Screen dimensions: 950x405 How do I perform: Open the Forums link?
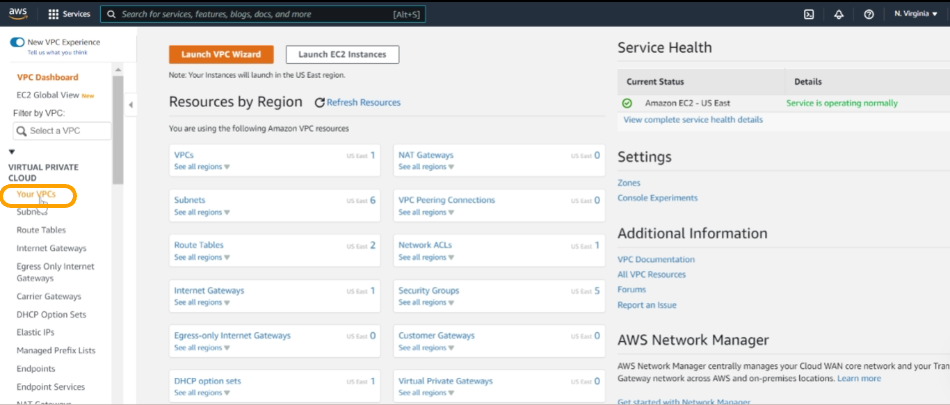[632, 290]
